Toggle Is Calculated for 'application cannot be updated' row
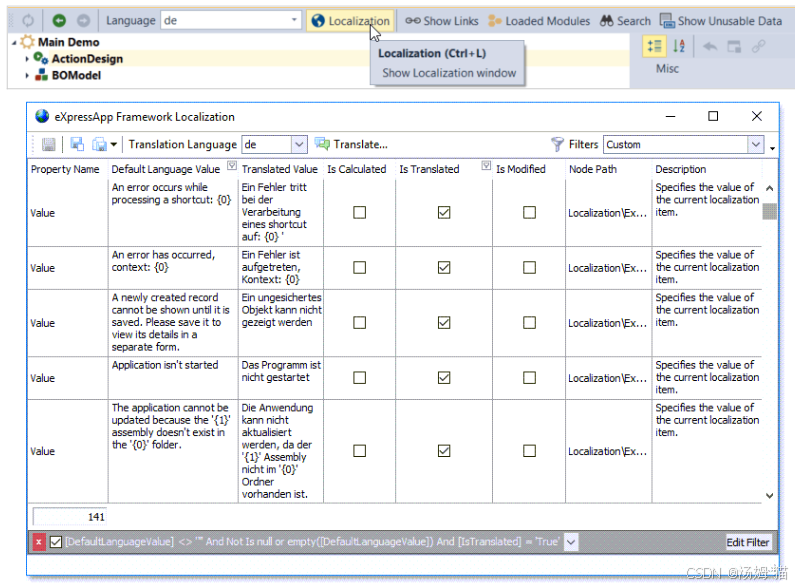The height and width of the screenshot is (587, 795). [359, 451]
